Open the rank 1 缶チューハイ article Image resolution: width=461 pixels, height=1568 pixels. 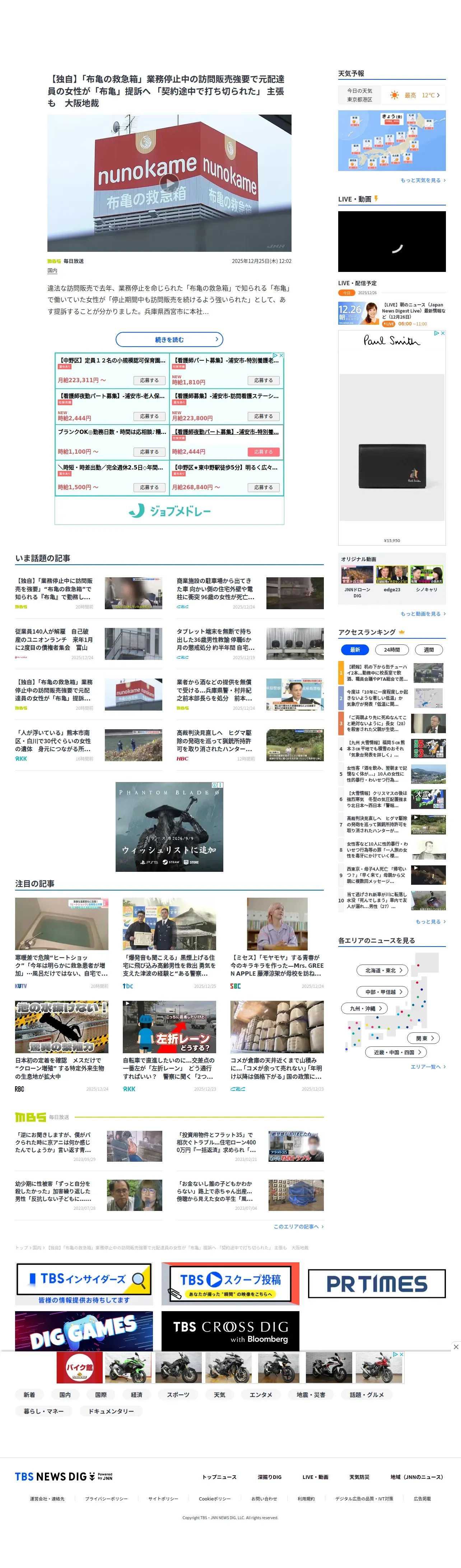point(392,672)
